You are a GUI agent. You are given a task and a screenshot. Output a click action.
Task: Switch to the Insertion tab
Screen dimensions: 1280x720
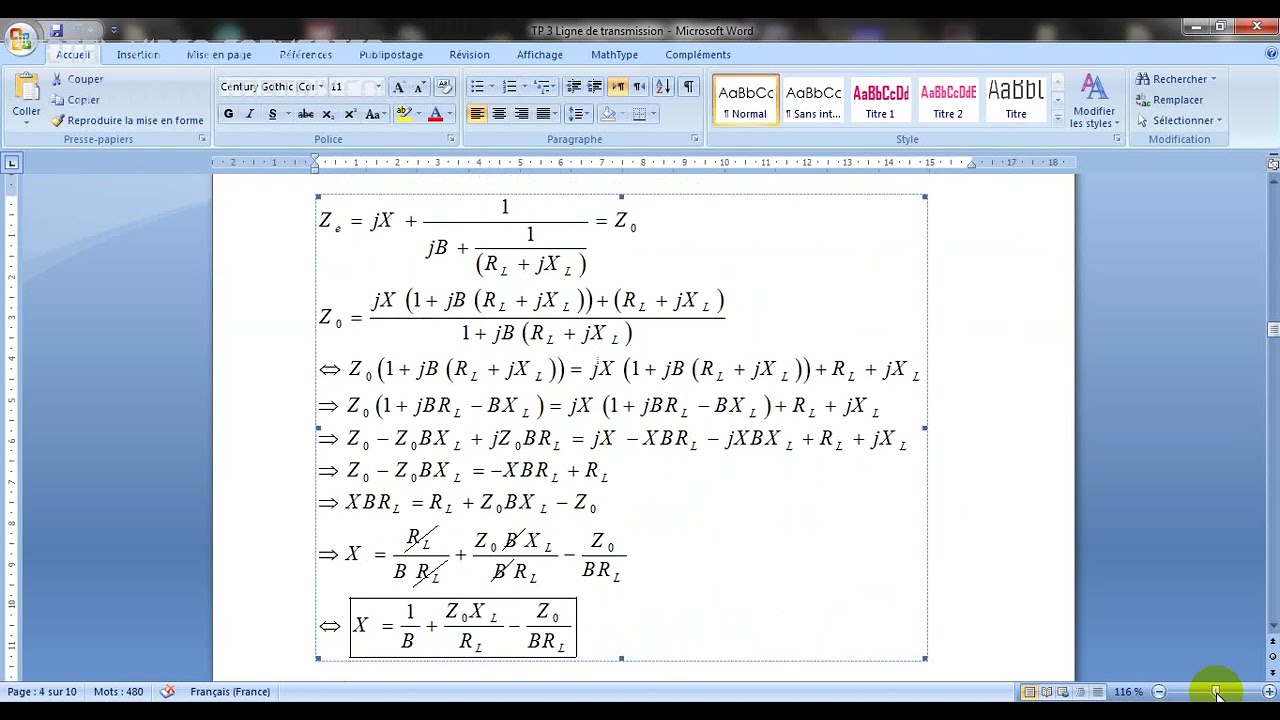[138, 55]
